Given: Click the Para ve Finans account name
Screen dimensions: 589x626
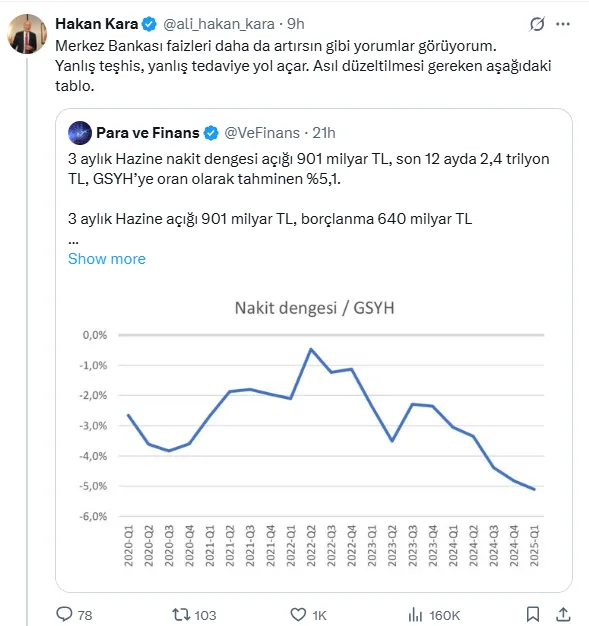Looking at the screenshot, I should (148, 133).
